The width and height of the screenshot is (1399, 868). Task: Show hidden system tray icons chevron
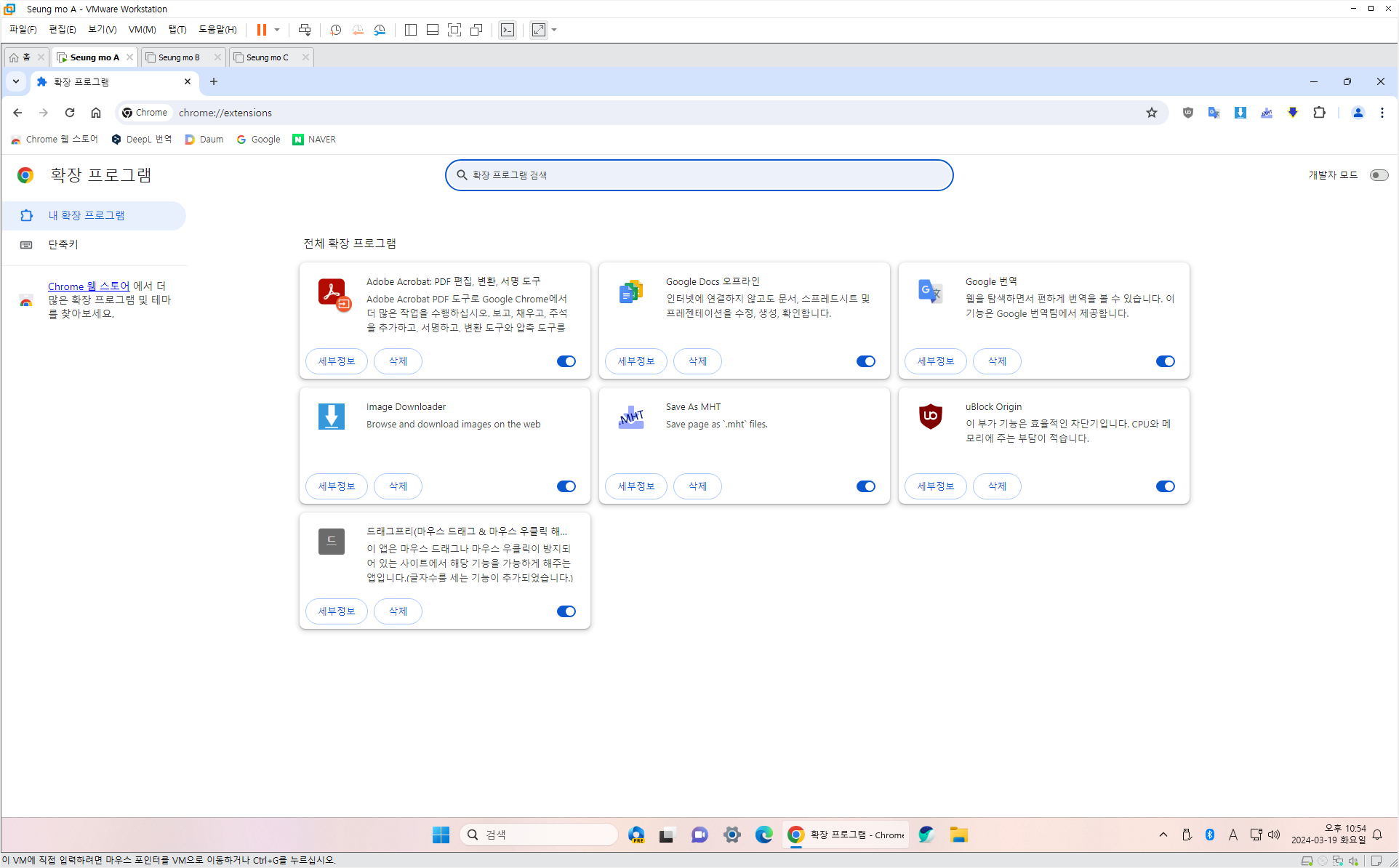click(1163, 835)
